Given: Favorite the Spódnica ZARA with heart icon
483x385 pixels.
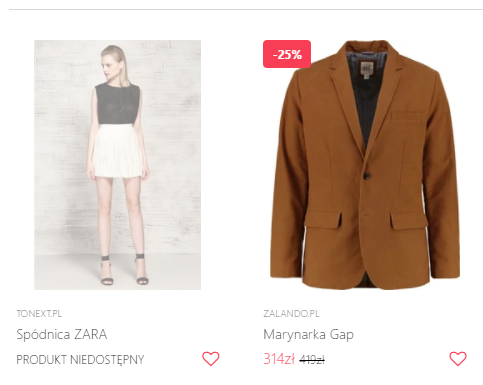Looking at the screenshot, I should tap(211, 359).
